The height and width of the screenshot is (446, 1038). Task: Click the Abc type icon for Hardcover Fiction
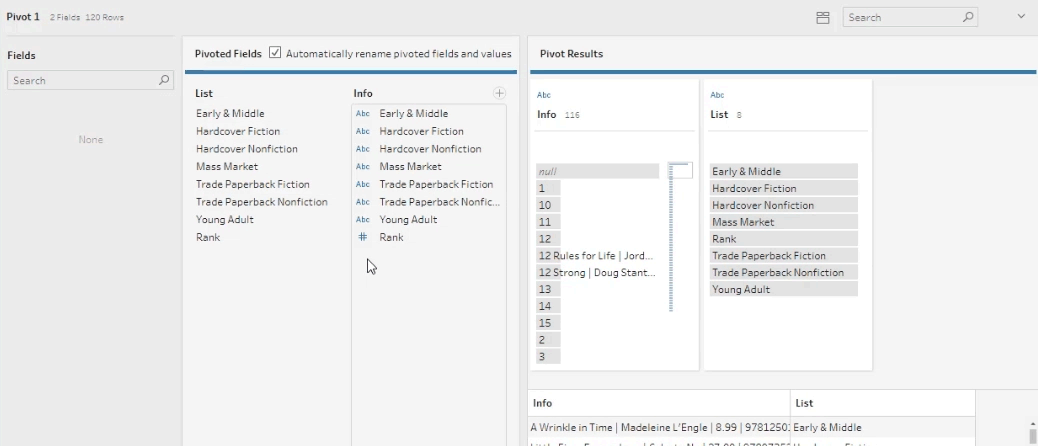point(363,131)
